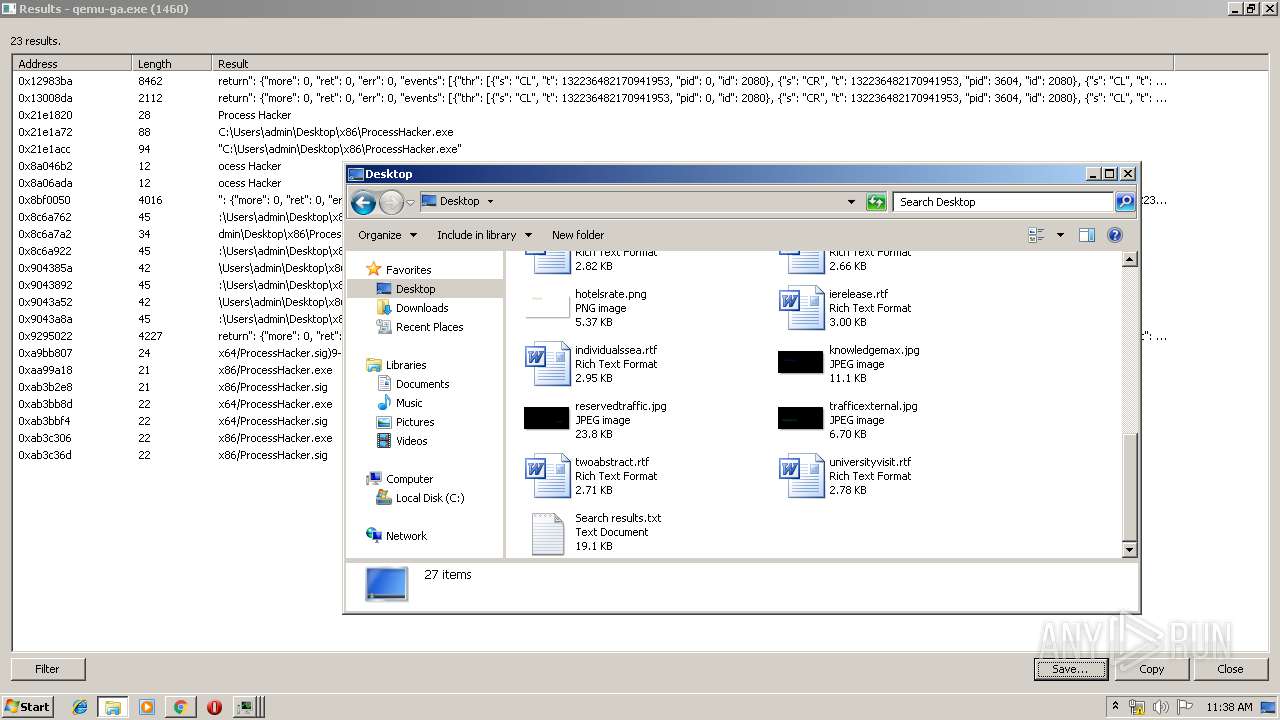
Task: Select Network in navigation pane
Action: (406, 536)
